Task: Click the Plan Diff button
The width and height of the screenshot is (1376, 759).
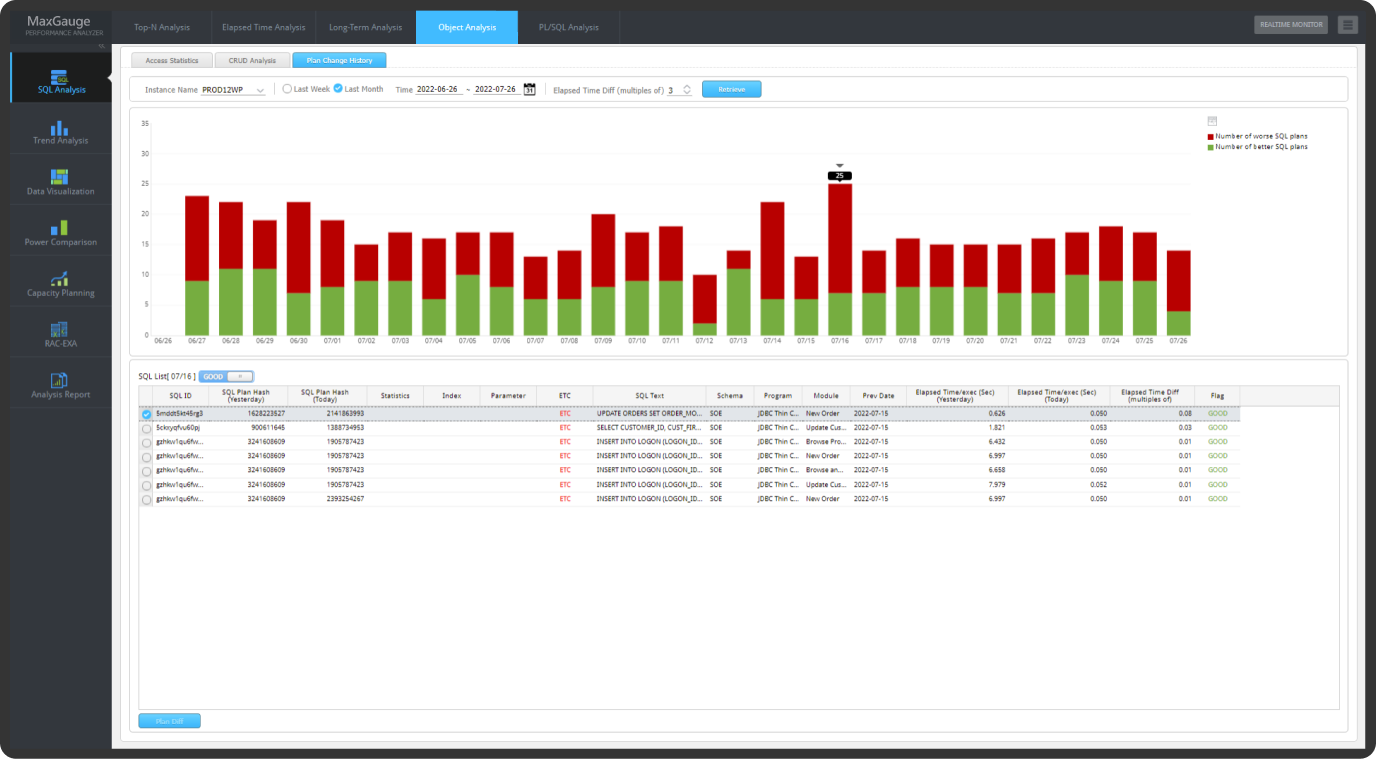Action: click(169, 721)
